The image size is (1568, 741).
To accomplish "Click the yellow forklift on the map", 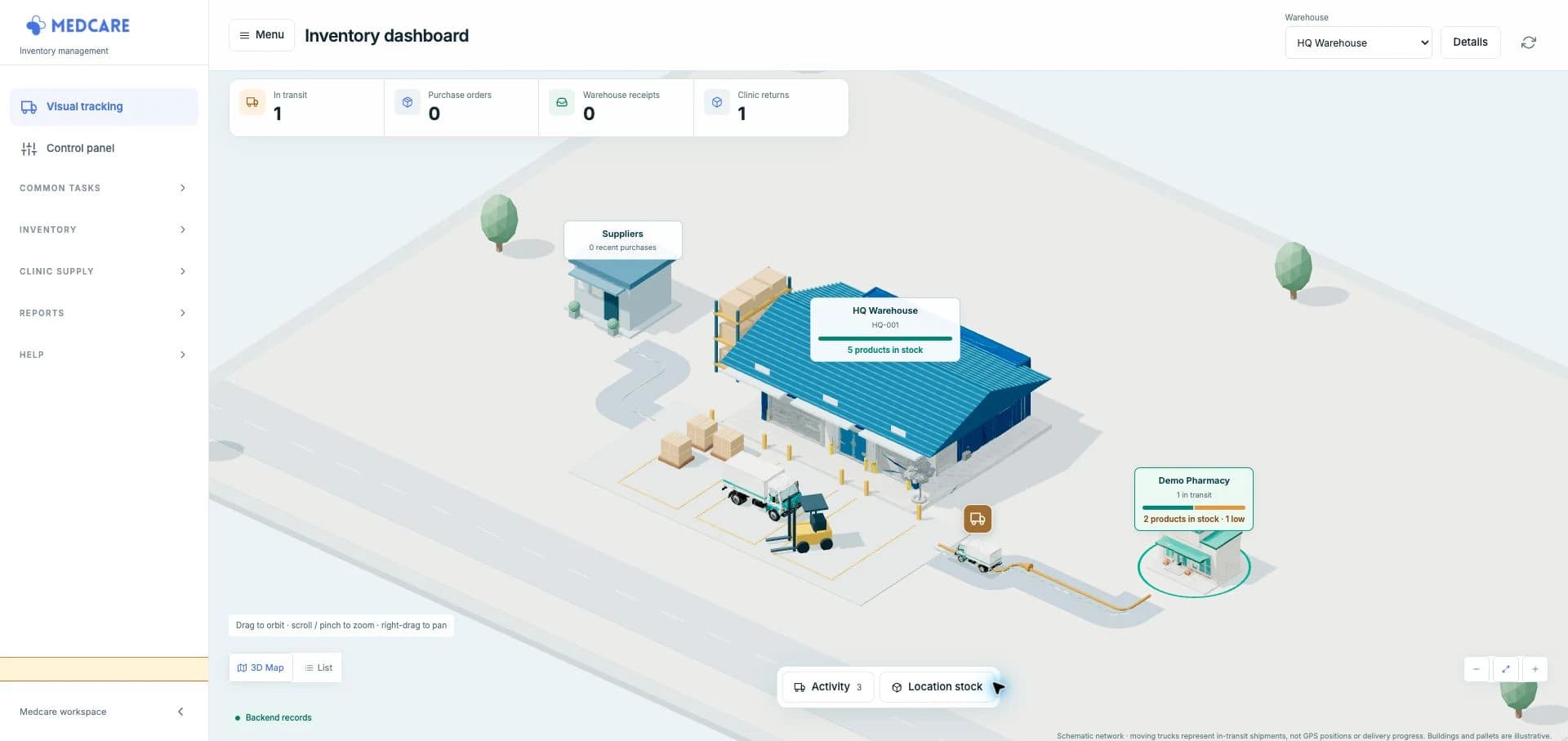I will (804, 525).
